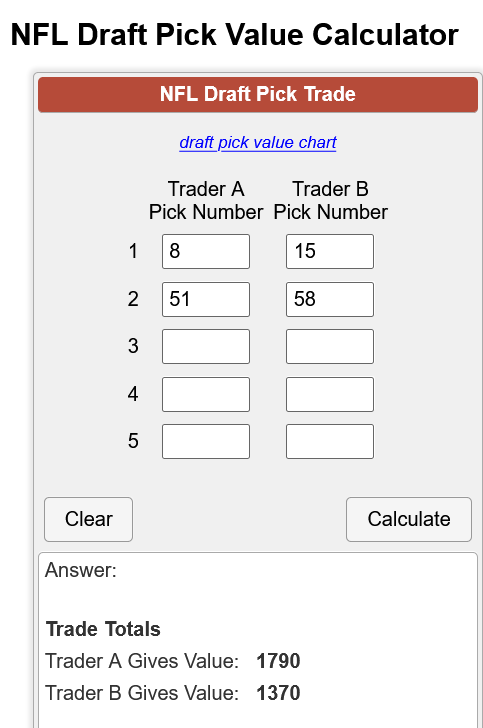Screen dimensions: 483x728
Task: Click the Trader B Pick Number column label
Action: coord(330,201)
